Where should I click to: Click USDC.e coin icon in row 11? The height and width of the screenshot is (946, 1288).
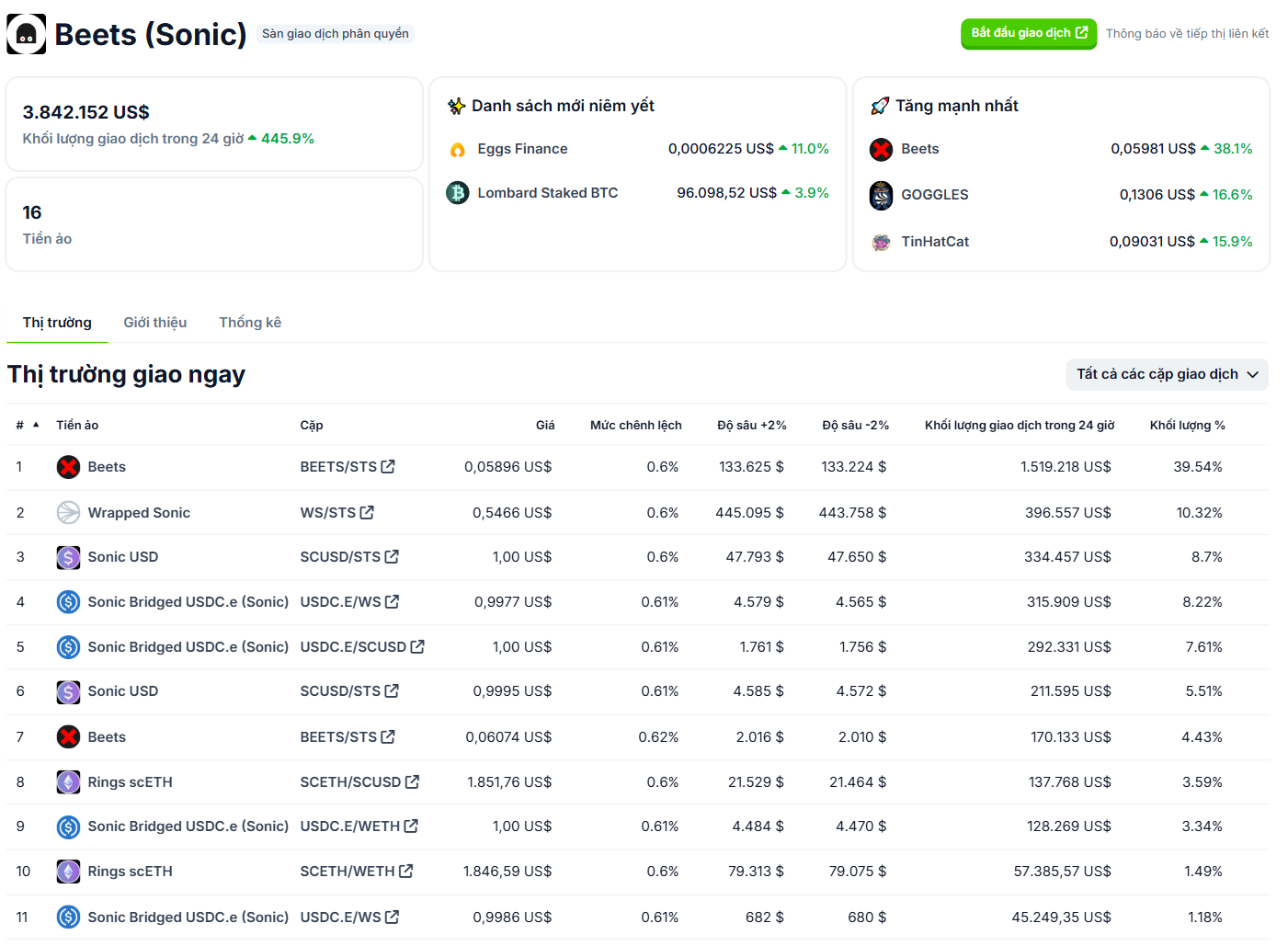click(x=68, y=917)
